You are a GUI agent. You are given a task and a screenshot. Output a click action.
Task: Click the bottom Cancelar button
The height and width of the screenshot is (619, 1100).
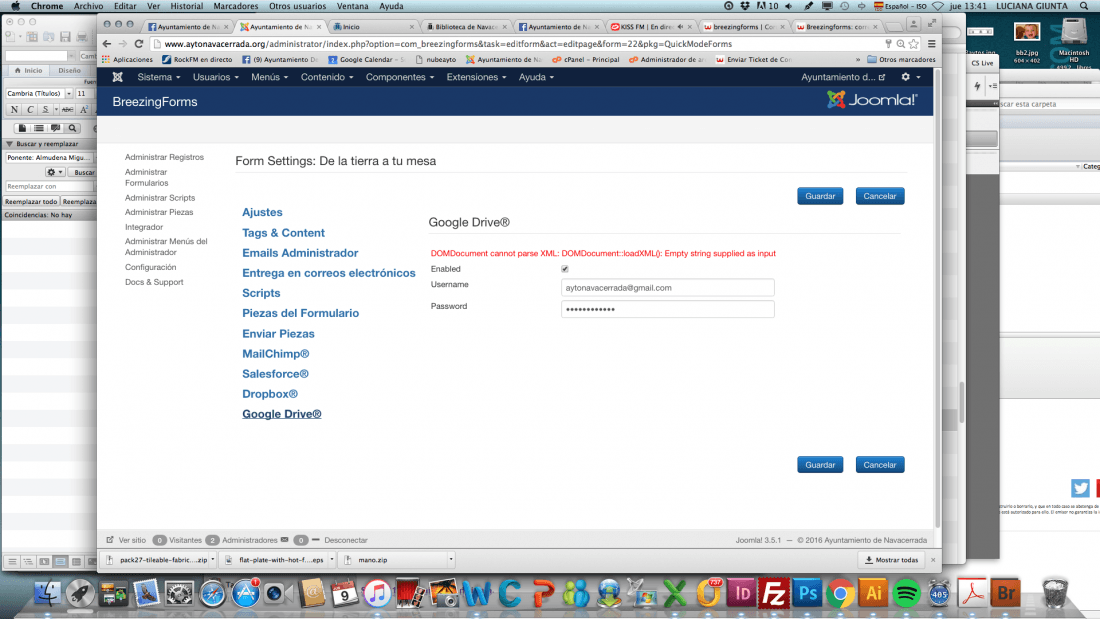[x=880, y=465]
